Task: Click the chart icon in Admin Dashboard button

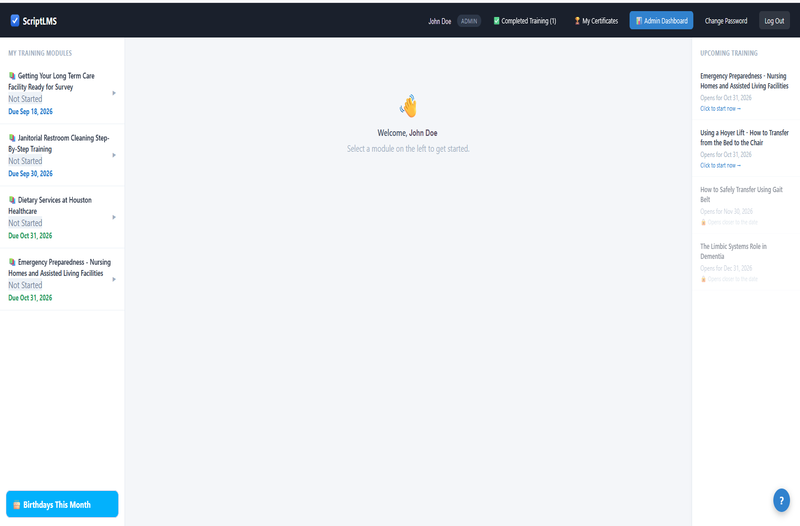Action: [x=639, y=21]
